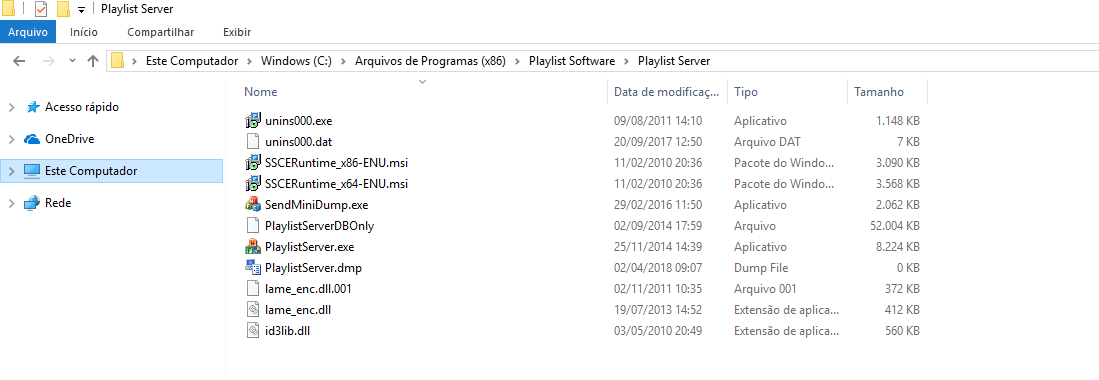Click the folder icon in the address bar

(118, 61)
